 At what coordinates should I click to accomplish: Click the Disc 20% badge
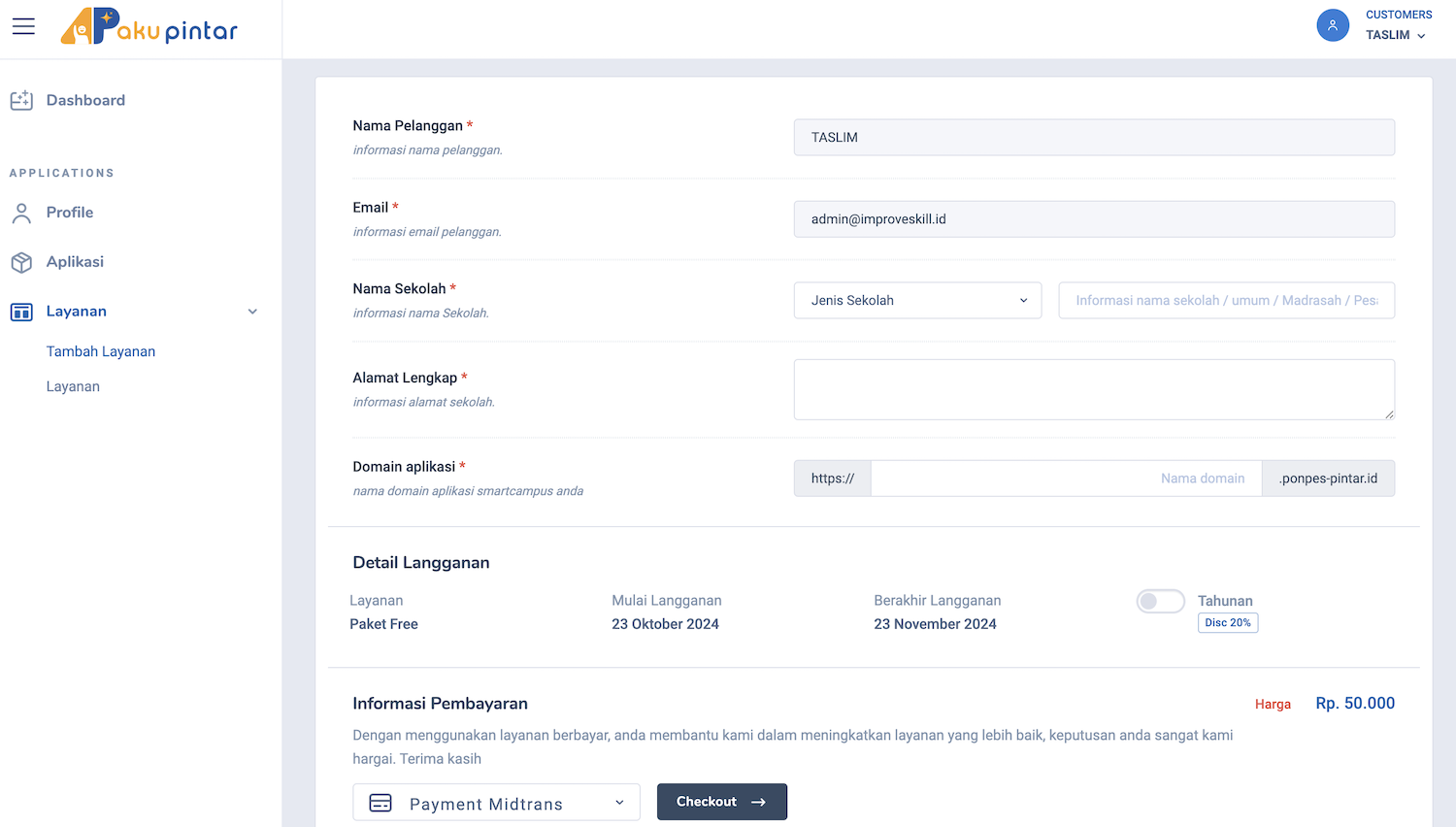(1228, 623)
